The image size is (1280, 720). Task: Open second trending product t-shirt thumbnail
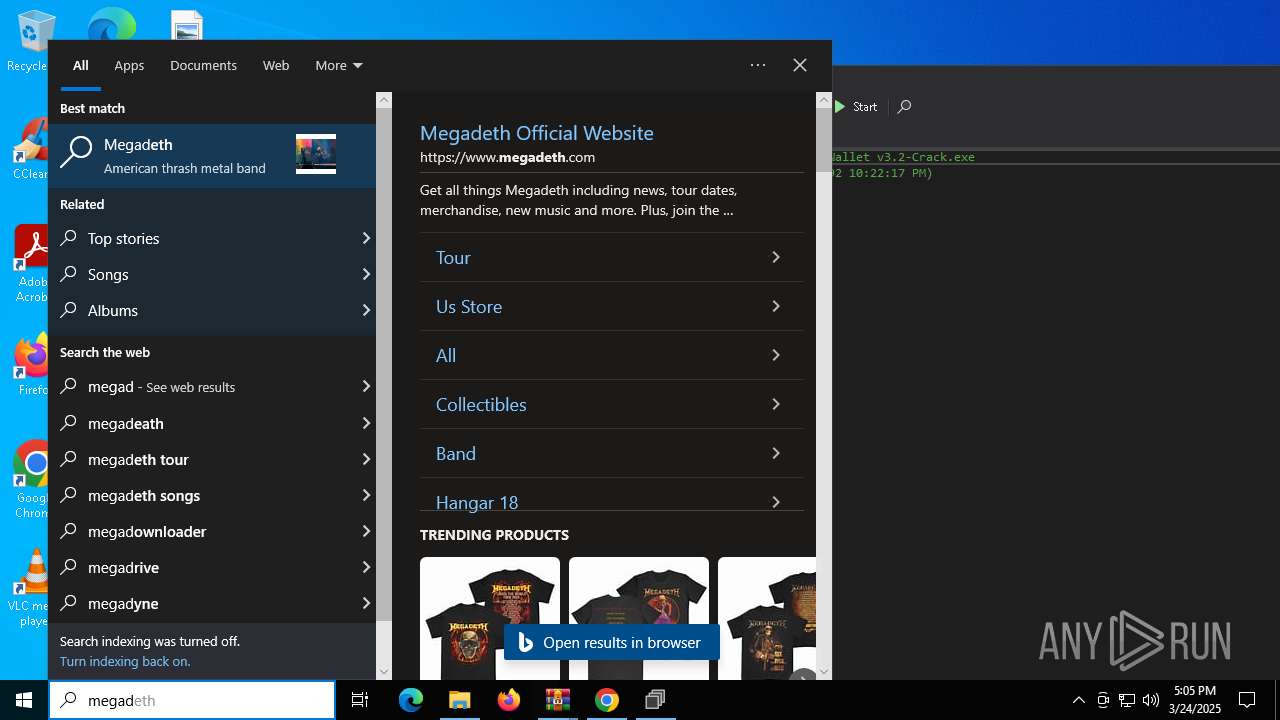point(639,618)
